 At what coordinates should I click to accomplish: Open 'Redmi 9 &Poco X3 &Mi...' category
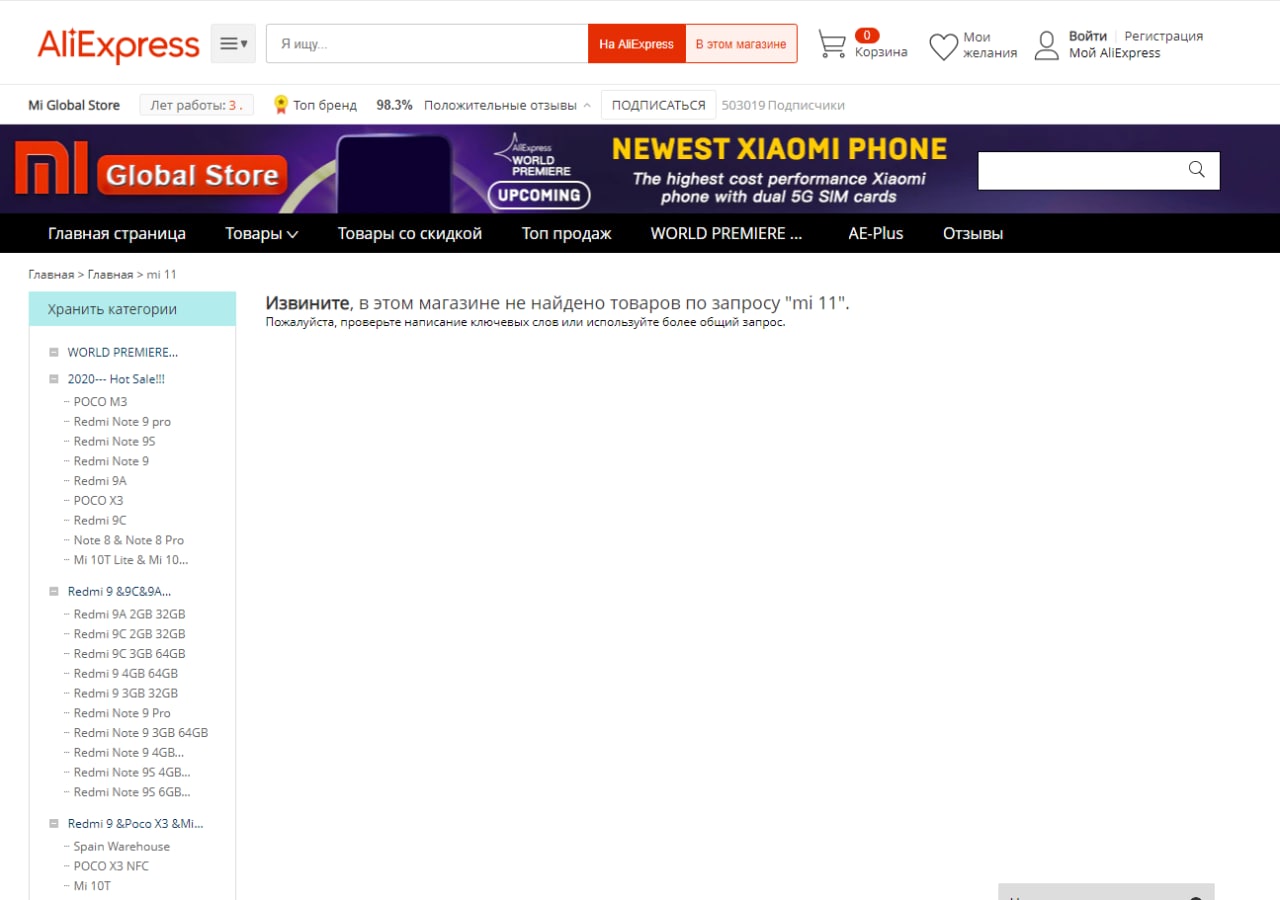[135, 824]
